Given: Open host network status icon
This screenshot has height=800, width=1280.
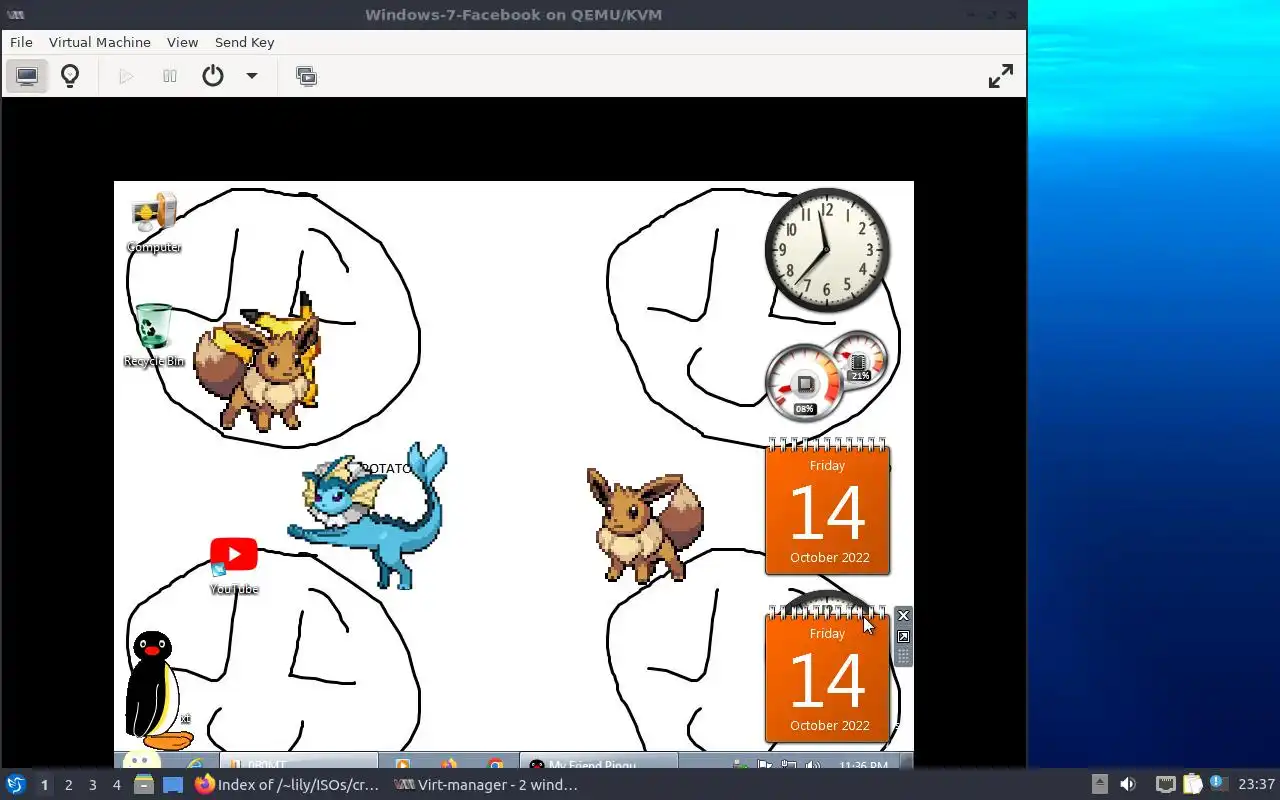Looking at the screenshot, I should [1165, 785].
